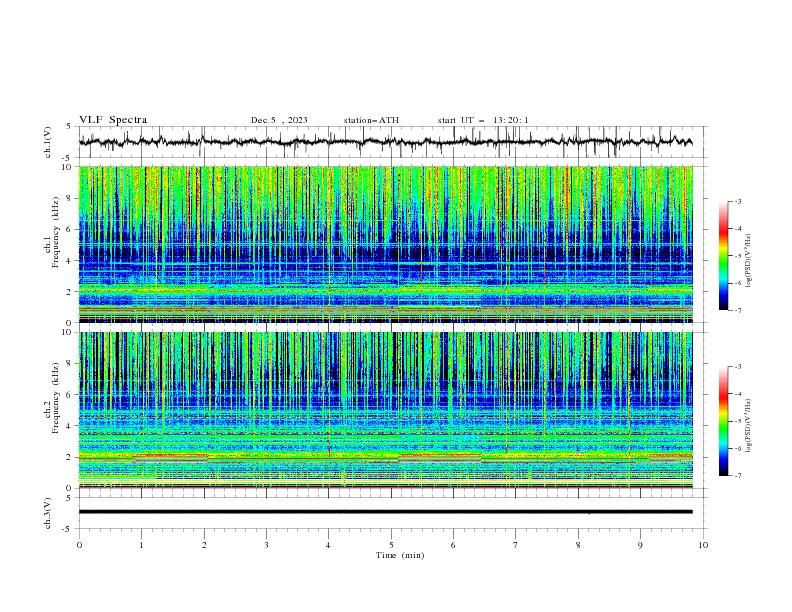Click the '1' tick on the time axis

pos(141,545)
